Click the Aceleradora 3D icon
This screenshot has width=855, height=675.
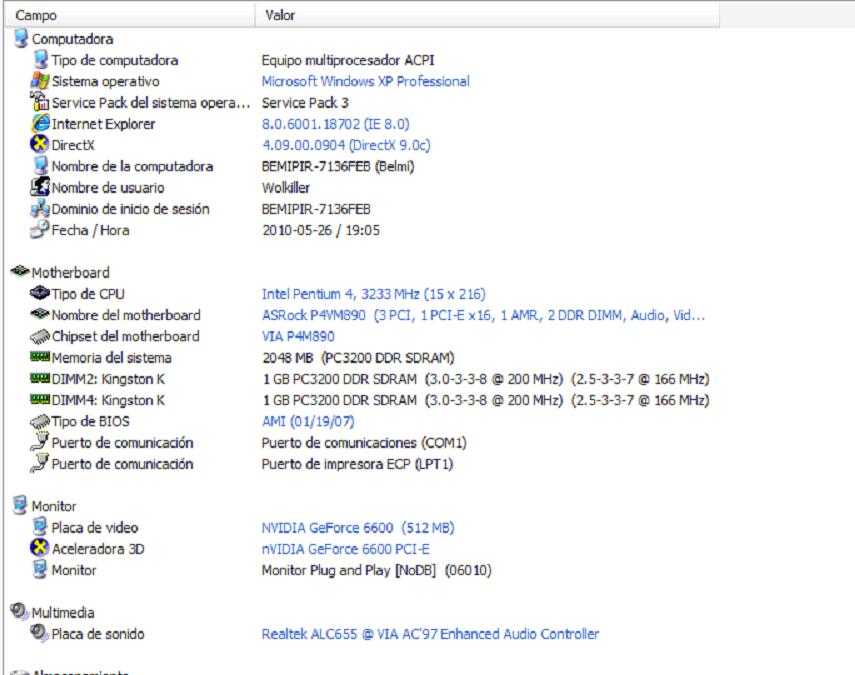point(39,548)
